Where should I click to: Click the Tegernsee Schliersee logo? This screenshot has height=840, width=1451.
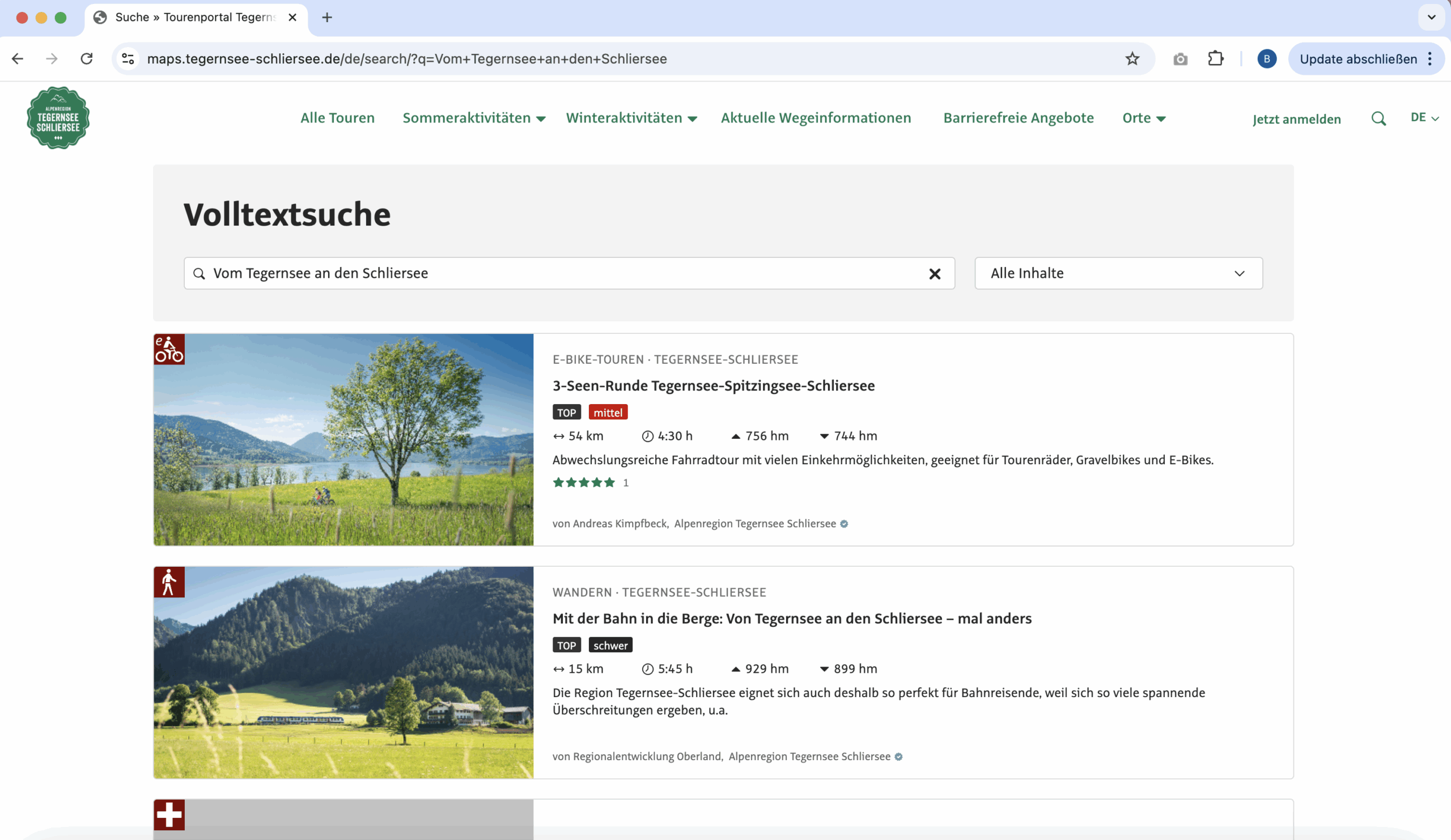[x=58, y=118]
